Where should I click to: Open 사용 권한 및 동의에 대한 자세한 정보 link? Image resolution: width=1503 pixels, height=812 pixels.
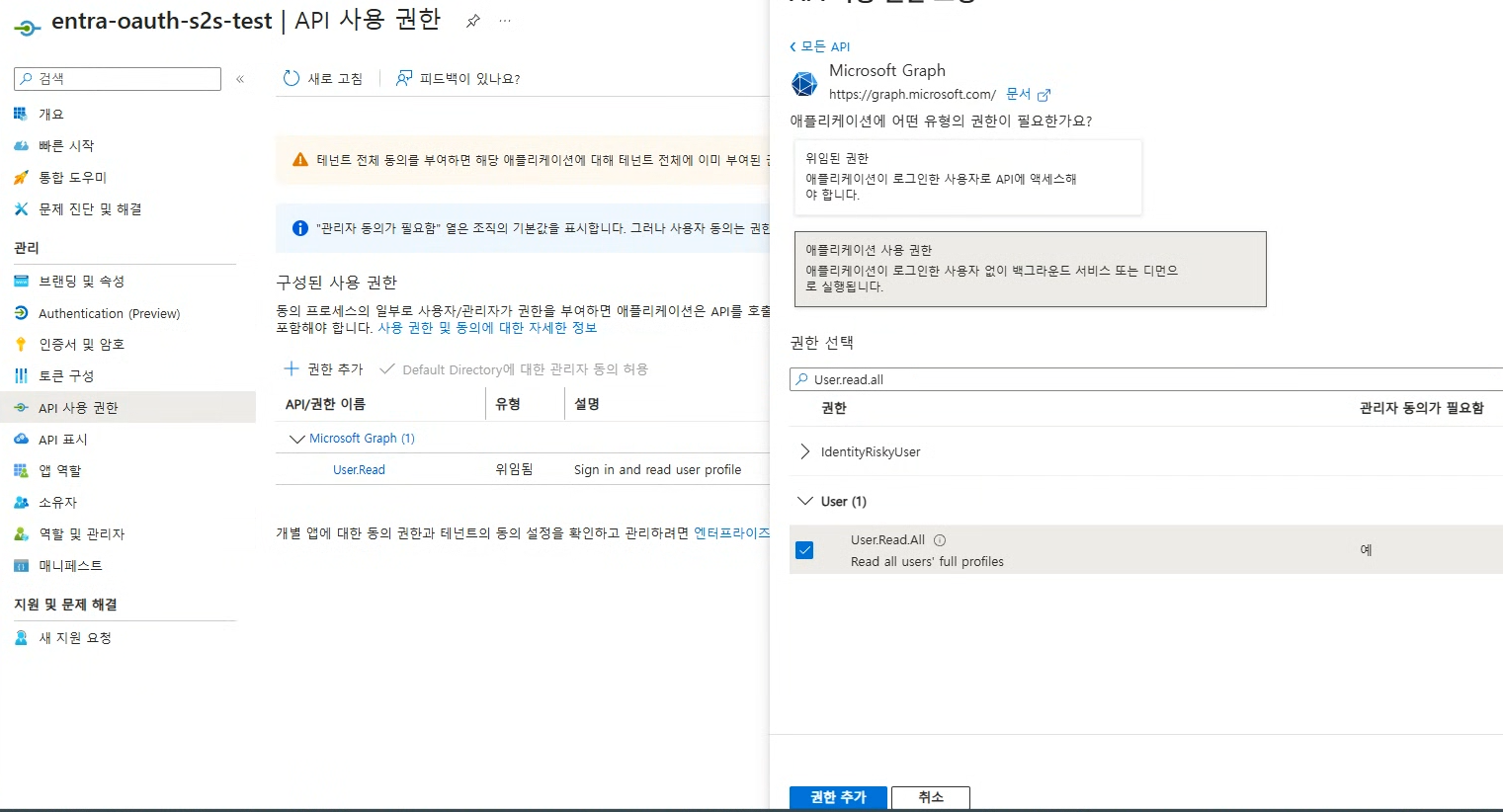487,328
